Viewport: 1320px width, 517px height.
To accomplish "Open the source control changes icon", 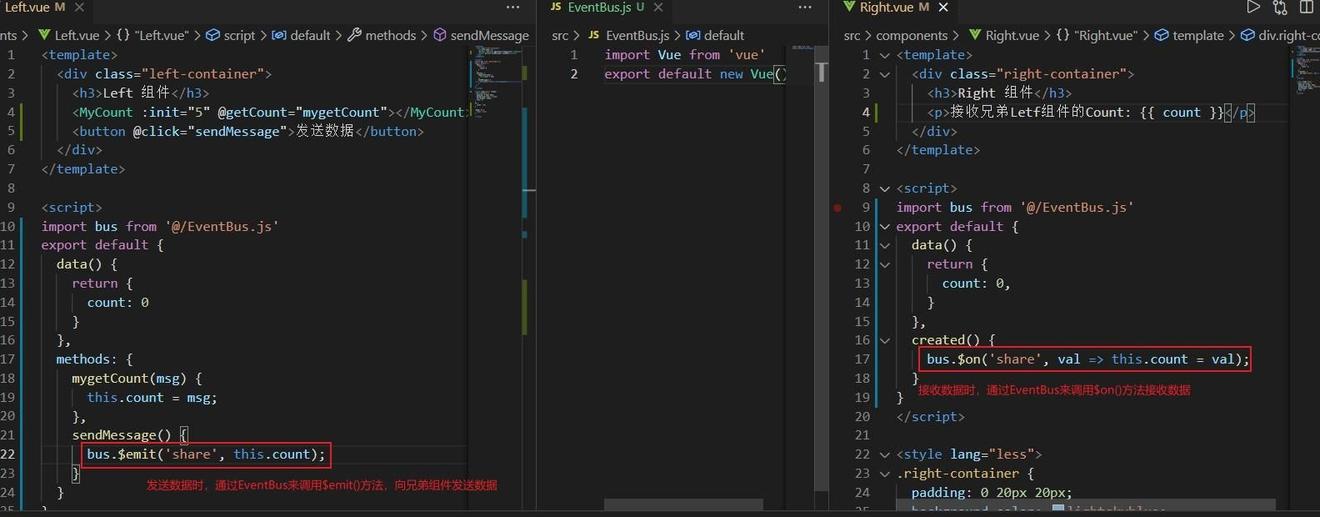I will (1280, 7).
